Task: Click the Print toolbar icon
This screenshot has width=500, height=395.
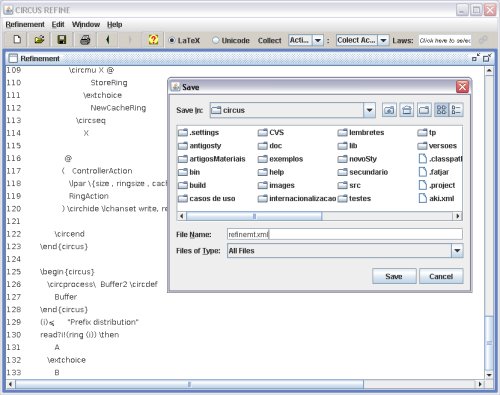Action: coord(85,40)
